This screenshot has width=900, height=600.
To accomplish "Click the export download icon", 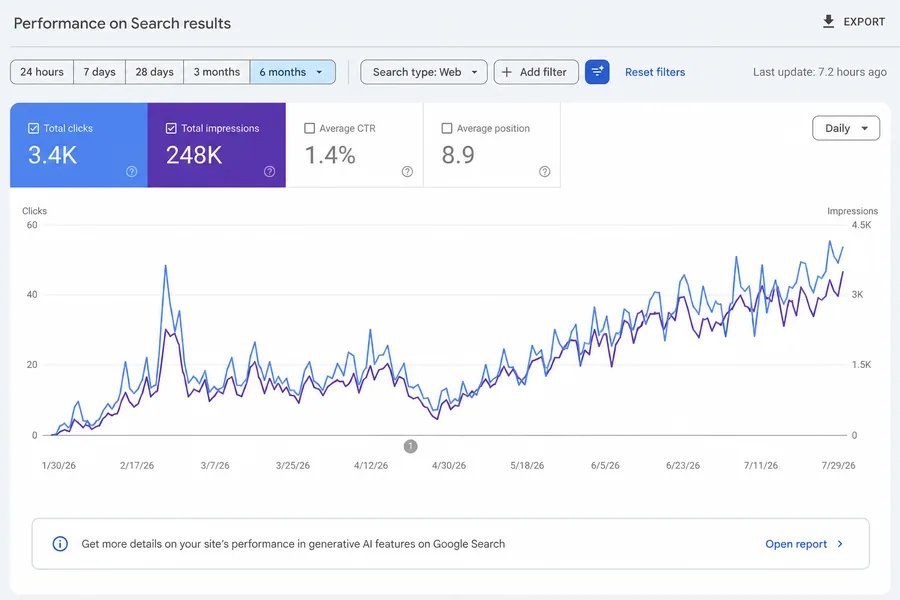I will (828, 22).
